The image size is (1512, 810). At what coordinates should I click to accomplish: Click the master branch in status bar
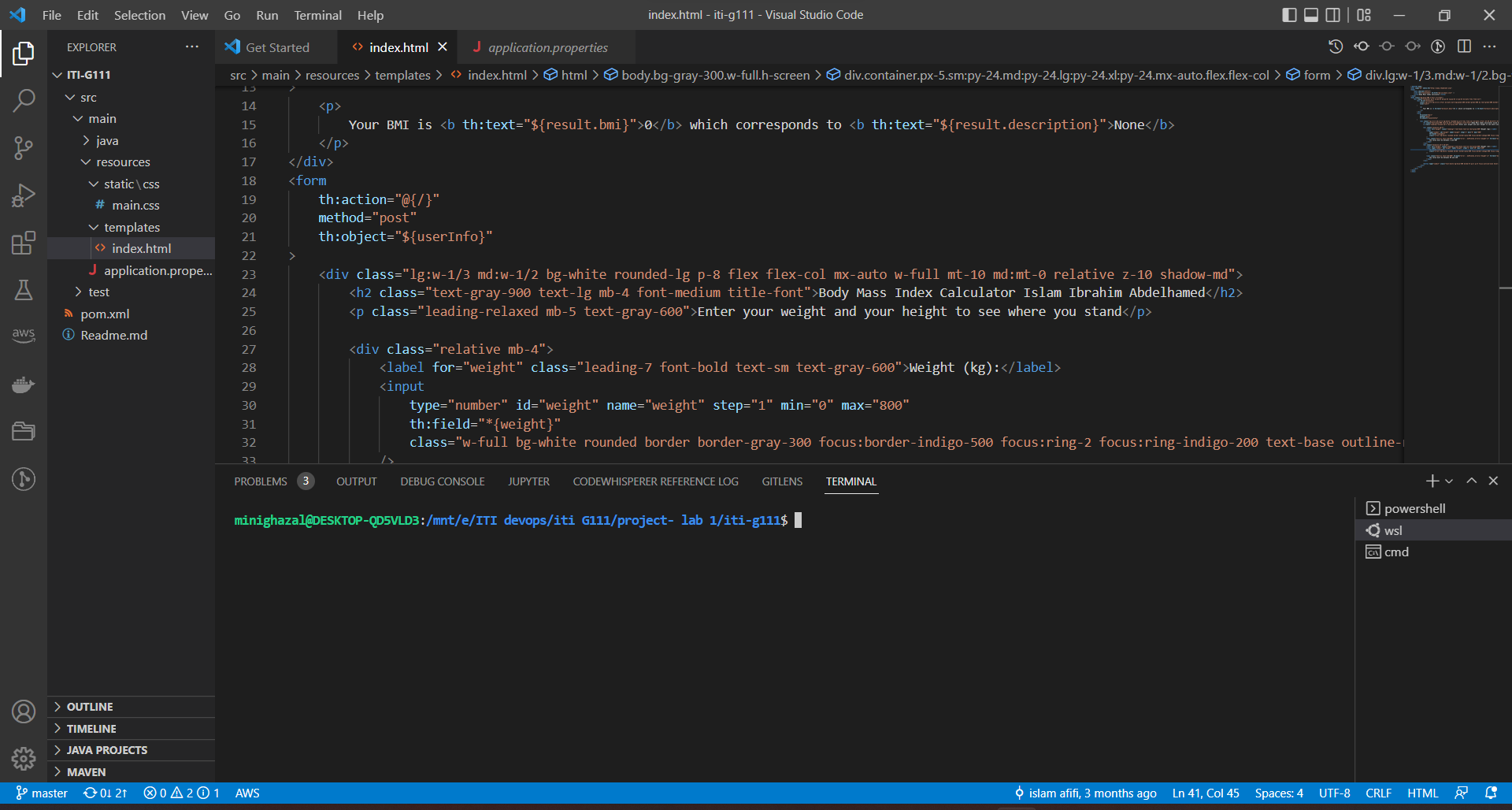(x=43, y=793)
